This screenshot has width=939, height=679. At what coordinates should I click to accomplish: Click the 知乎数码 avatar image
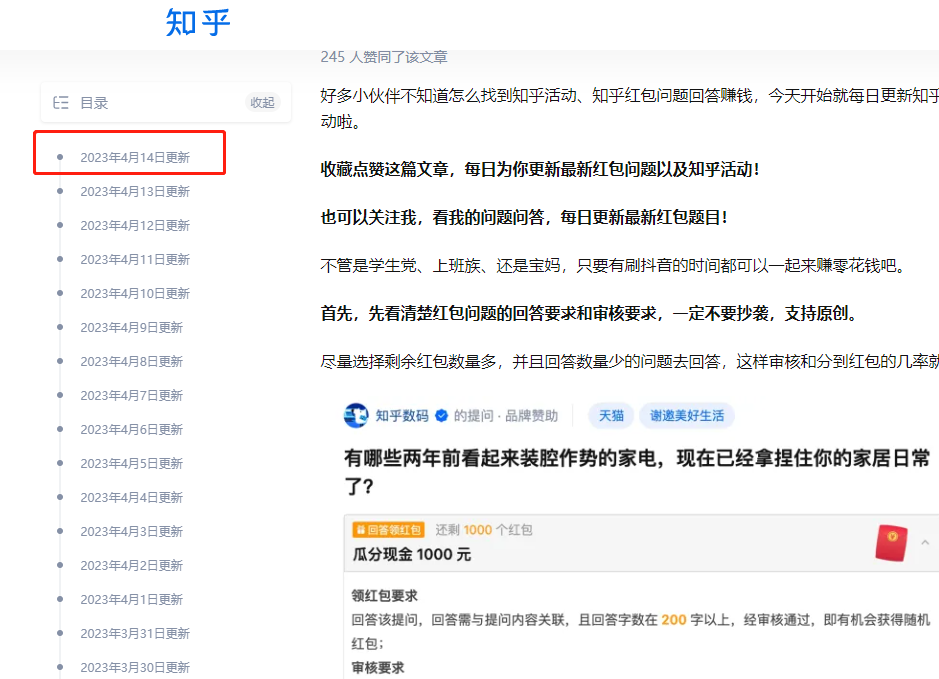(356, 415)
